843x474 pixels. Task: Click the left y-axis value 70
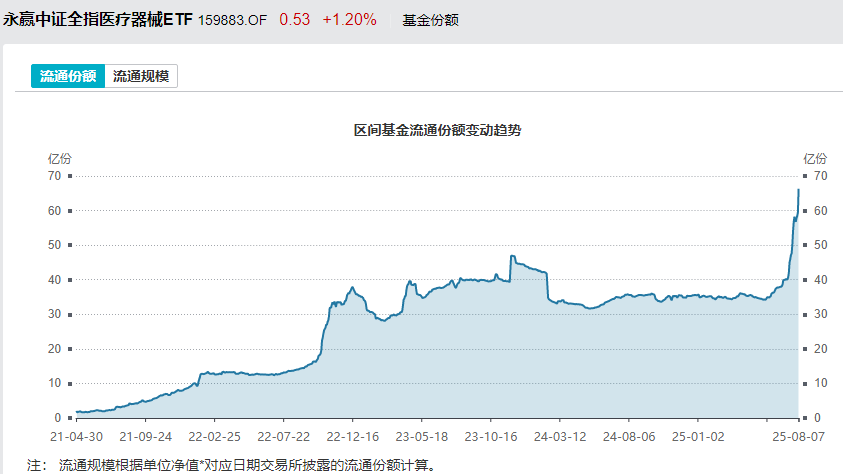point(54,176)
